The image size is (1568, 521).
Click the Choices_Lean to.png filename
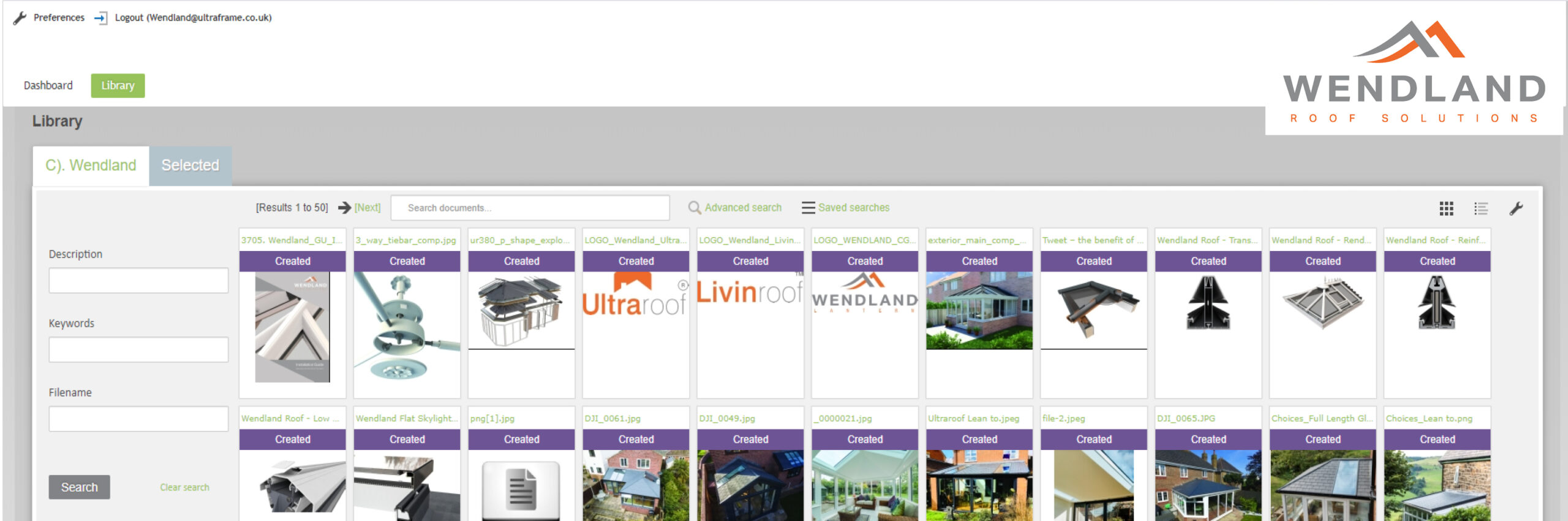click(1429, 418)
